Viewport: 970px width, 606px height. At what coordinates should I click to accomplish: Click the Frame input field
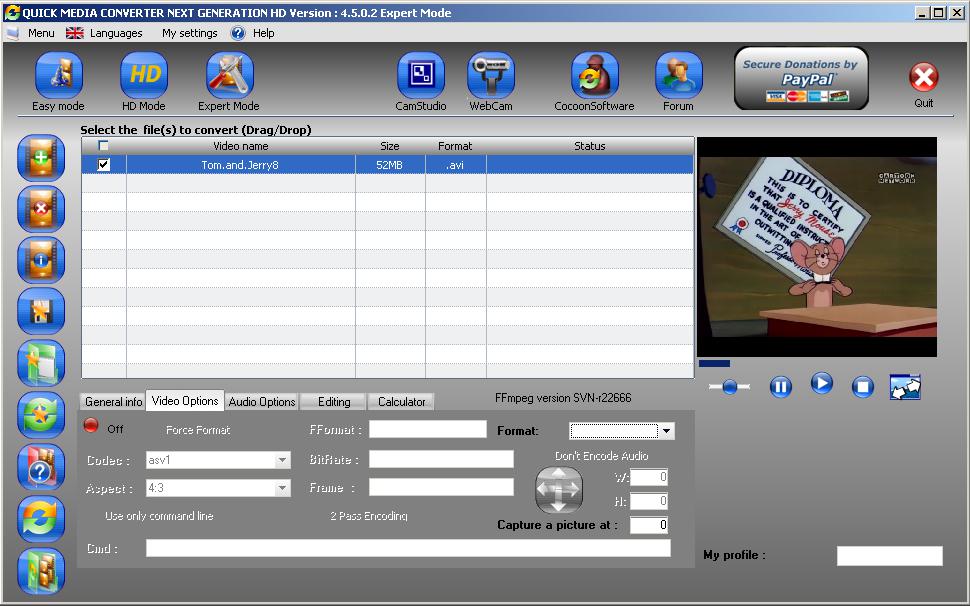click(x=441, y=487)
